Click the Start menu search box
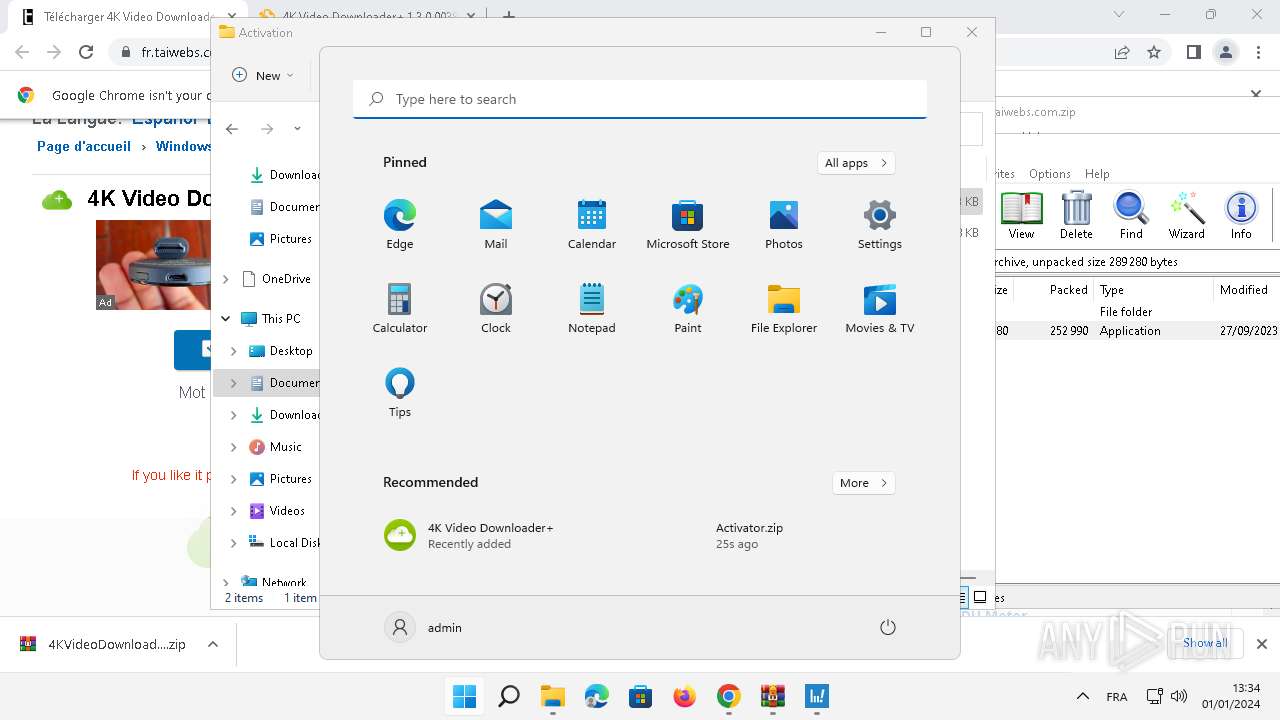 [x=640, y=99]
